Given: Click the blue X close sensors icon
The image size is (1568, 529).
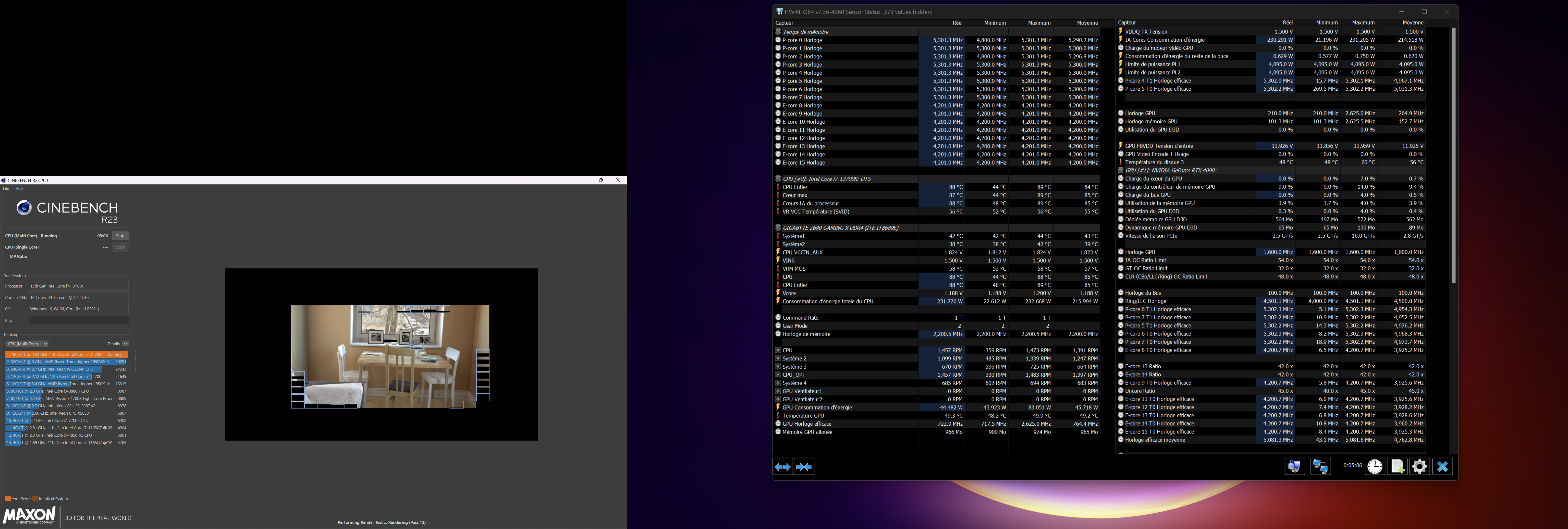Looking at the screenshot, I should [1442, 466].
